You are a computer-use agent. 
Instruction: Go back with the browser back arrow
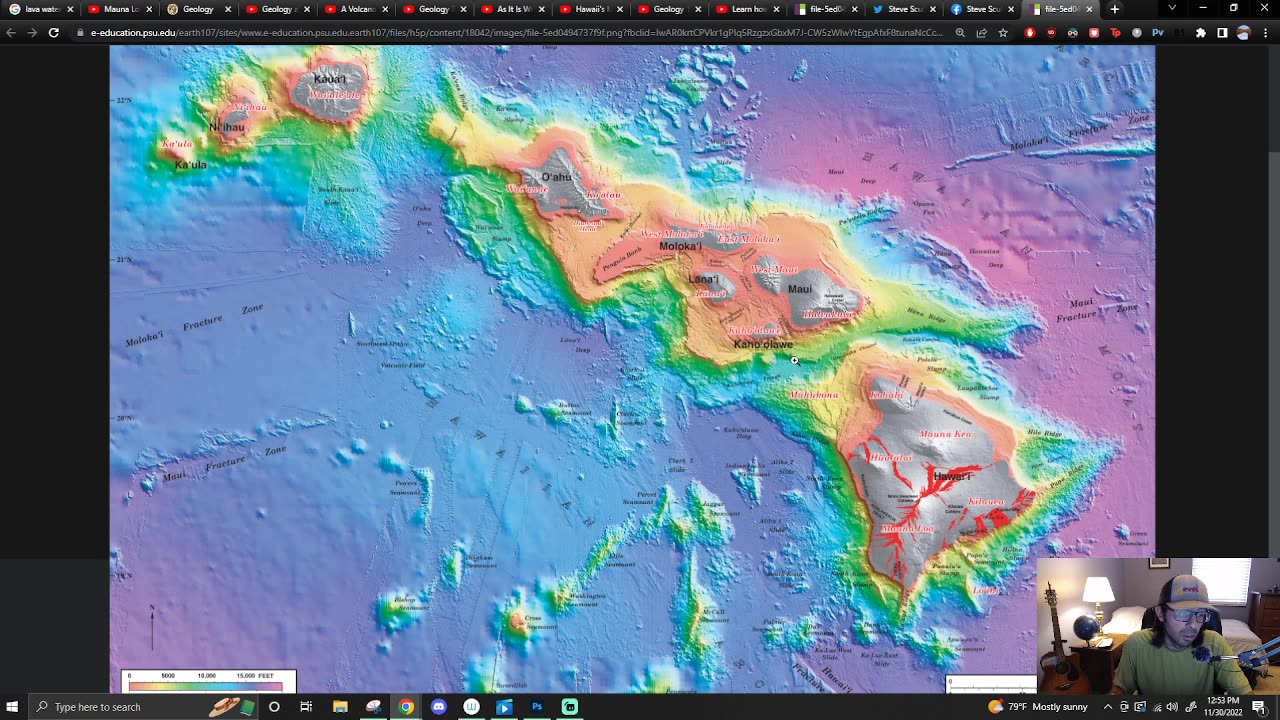click(11, 32)
